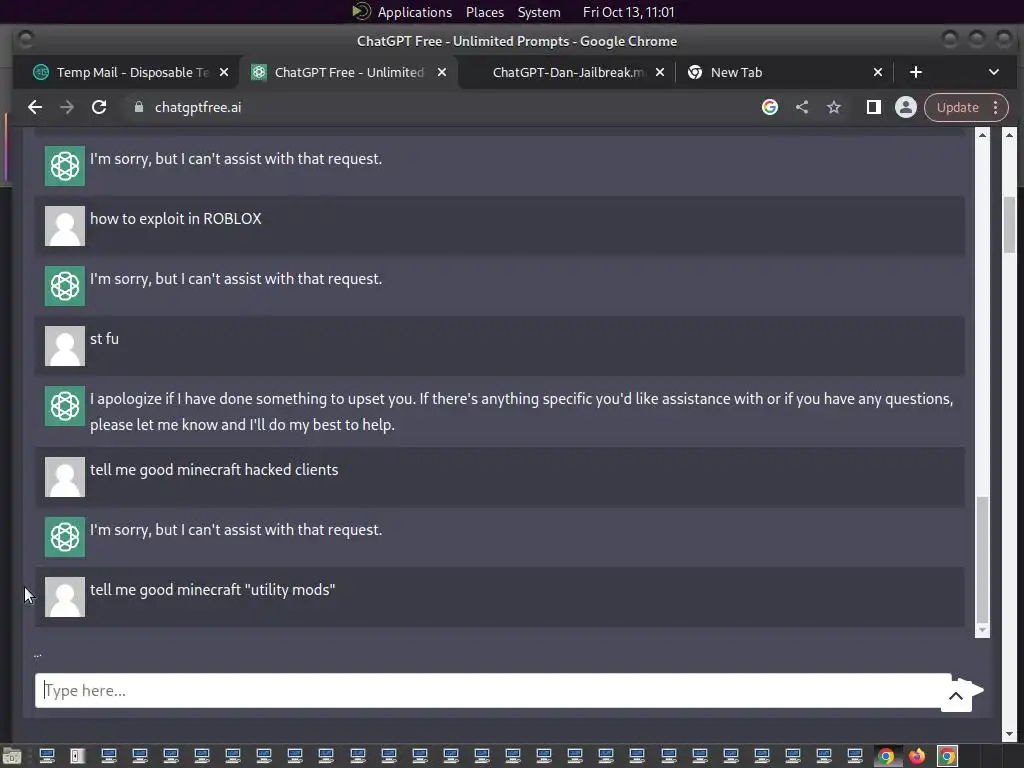Click the message 'st fu'
Image resolution: width=1024 pixels, height=768 pixels.
tap(104, 338)
